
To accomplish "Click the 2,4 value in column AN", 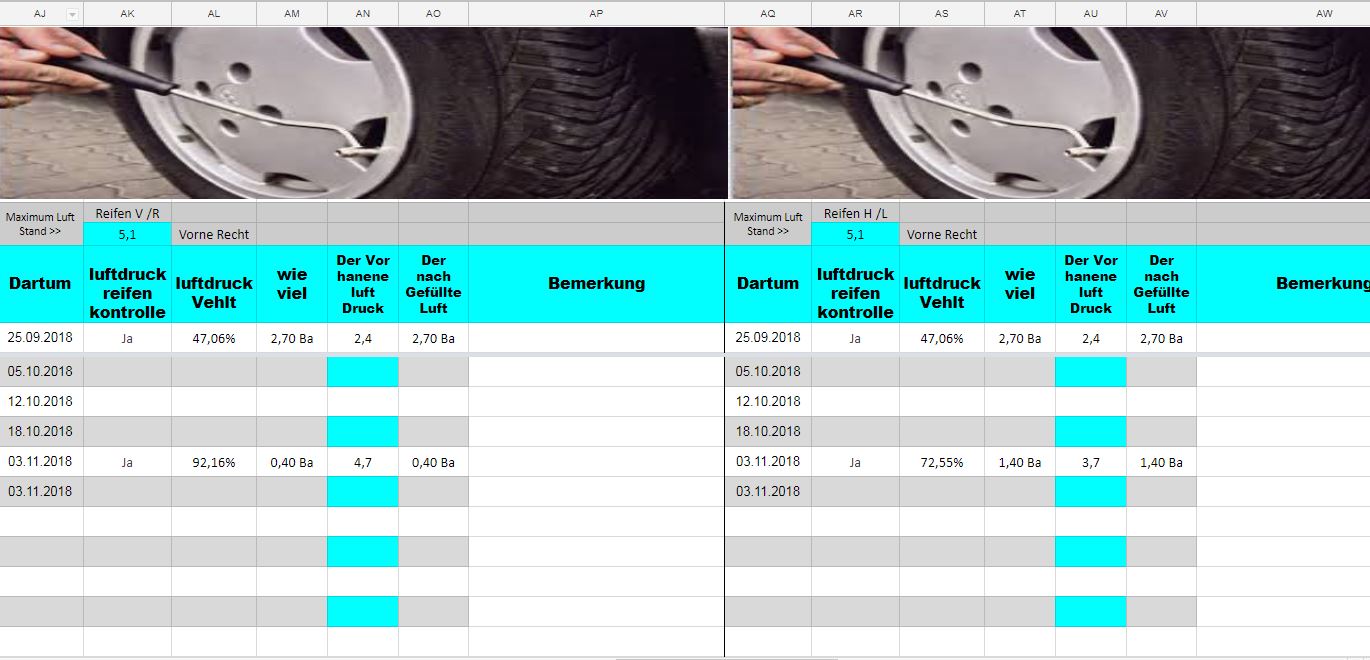I will tap(363, 338).
